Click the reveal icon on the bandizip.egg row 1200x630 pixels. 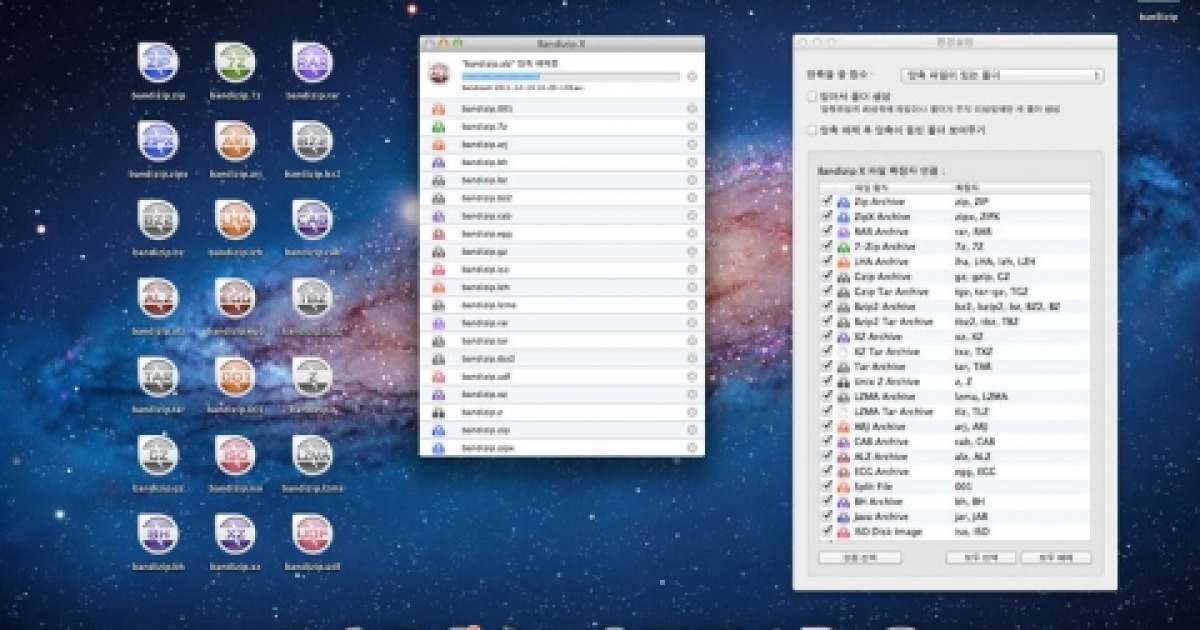692,233
